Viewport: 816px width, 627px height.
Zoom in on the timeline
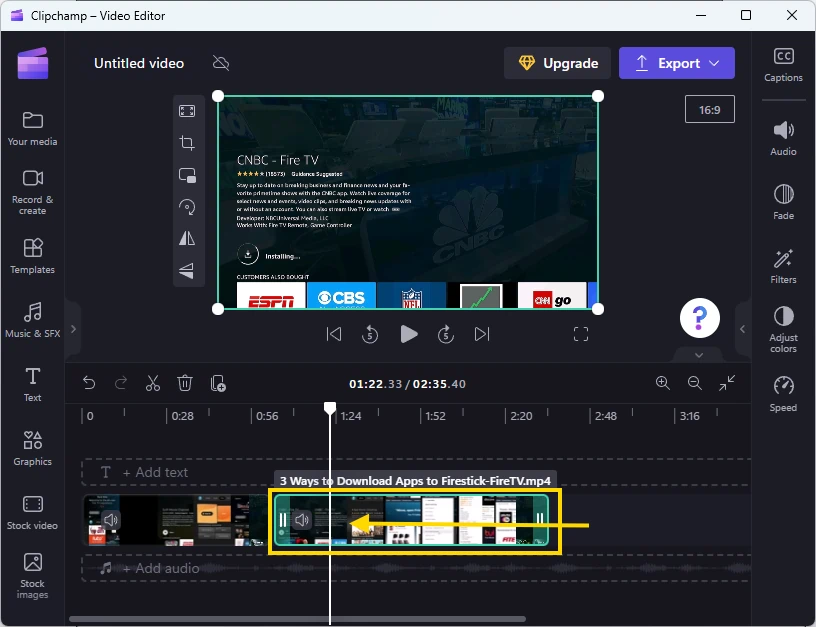coord(662,383)
